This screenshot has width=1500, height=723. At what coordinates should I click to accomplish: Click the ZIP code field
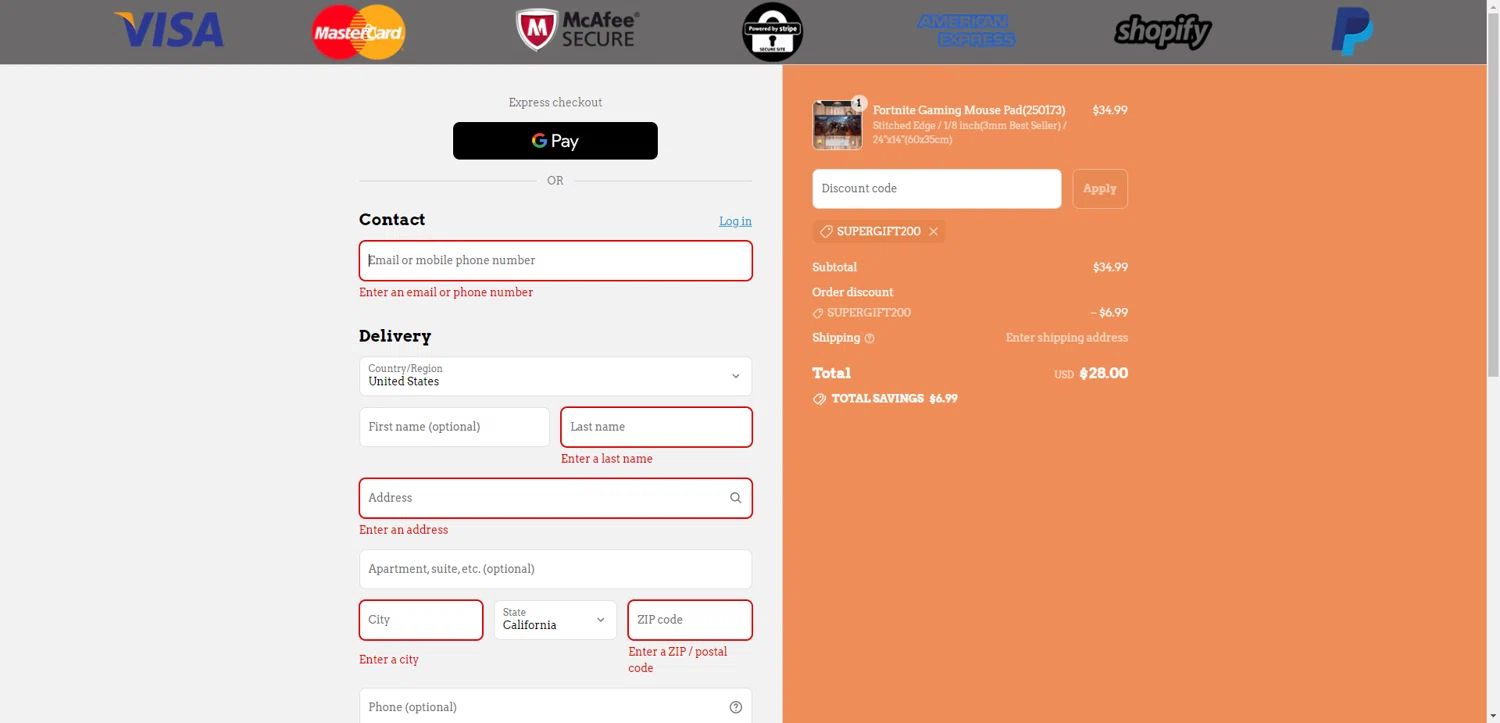pyautogui.click(x=690, y=620)
